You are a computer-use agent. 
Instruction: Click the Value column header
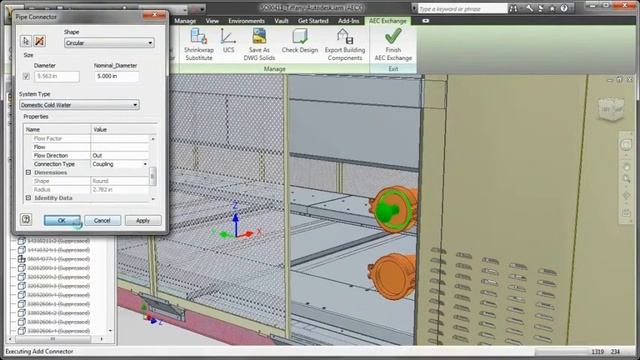(x=124, y=129)
